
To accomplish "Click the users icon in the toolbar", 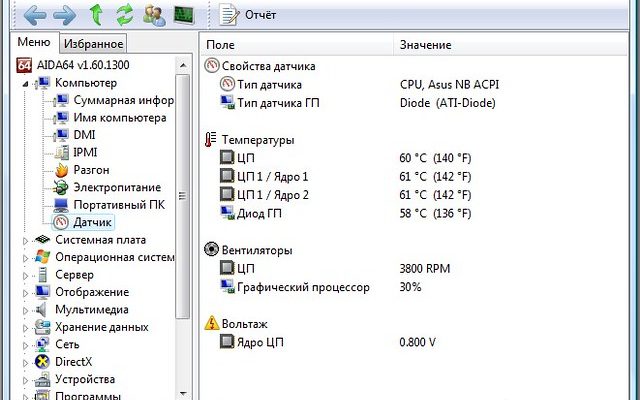I will point(154,15).
